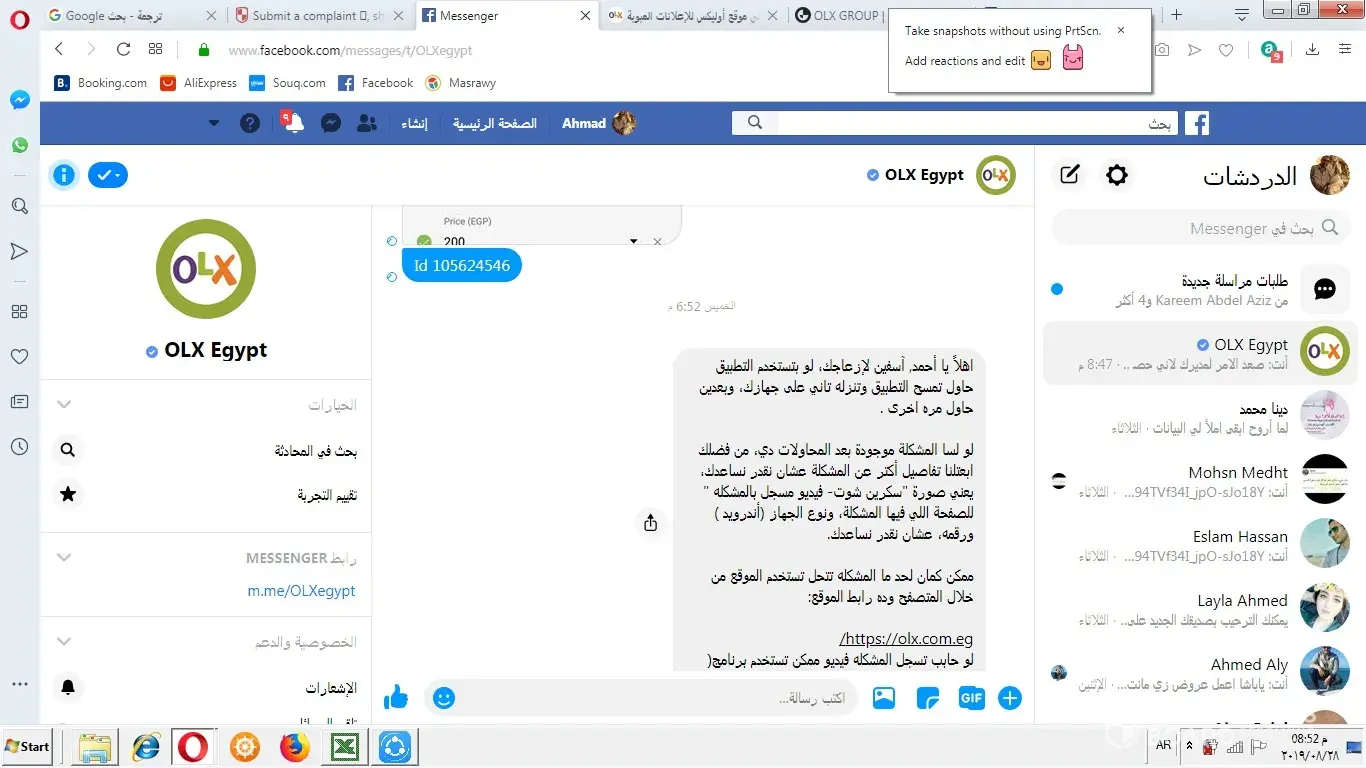Viewport: 1366px width, 768px height.
Task: Click the Facebook search magnifier button
Action: [755, 123]
